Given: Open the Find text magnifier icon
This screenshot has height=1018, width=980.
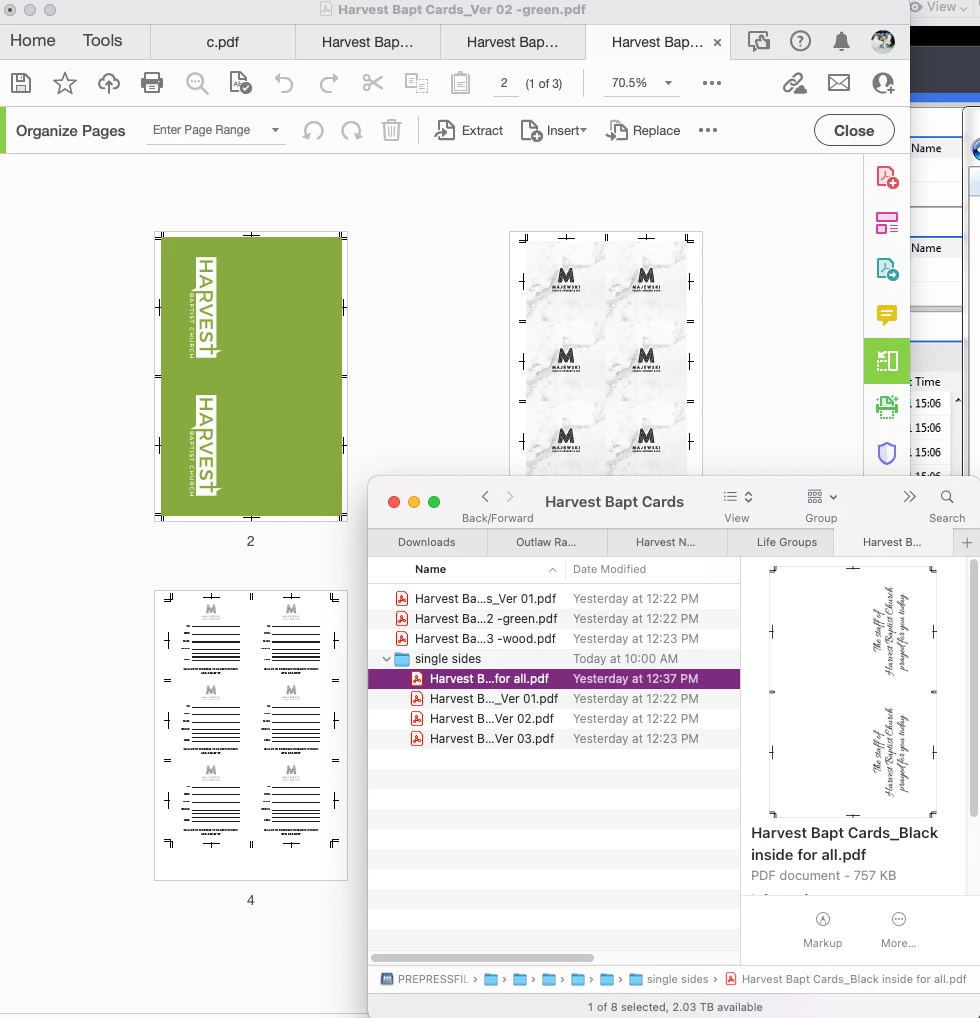Looking at the screenshot, I should [196, 83].
